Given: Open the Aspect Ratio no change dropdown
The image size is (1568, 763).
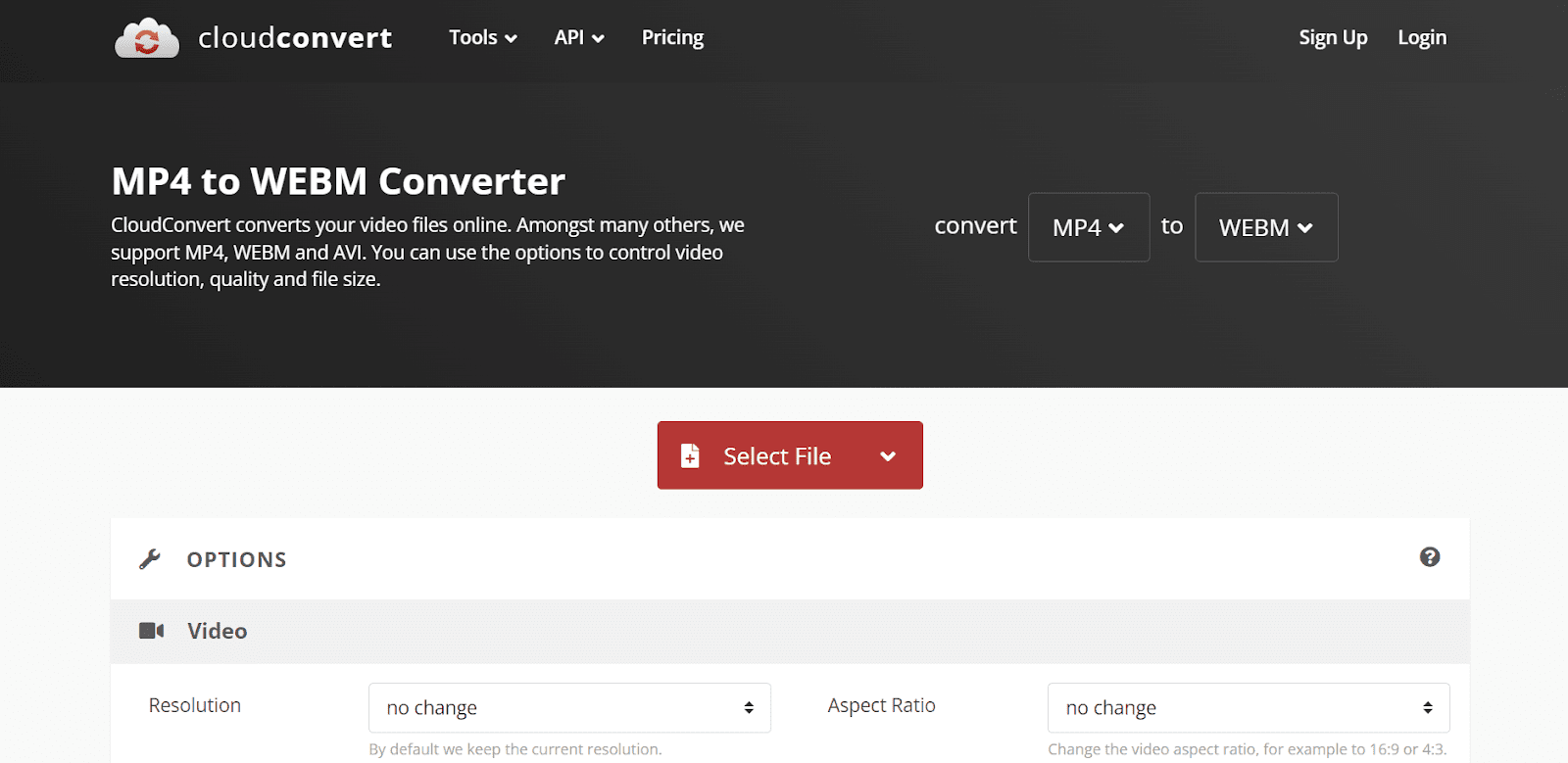Looking at the screenshot, I should 1249,707.
